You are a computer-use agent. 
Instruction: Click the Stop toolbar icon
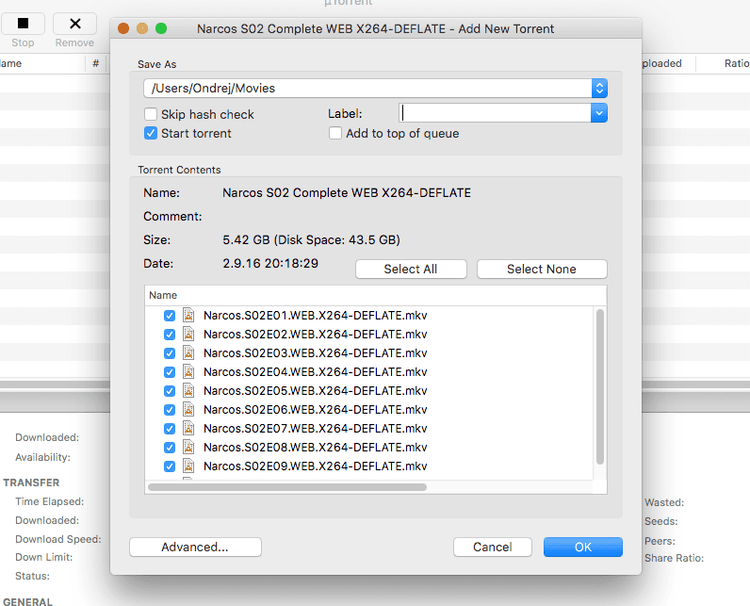(23, 23)
